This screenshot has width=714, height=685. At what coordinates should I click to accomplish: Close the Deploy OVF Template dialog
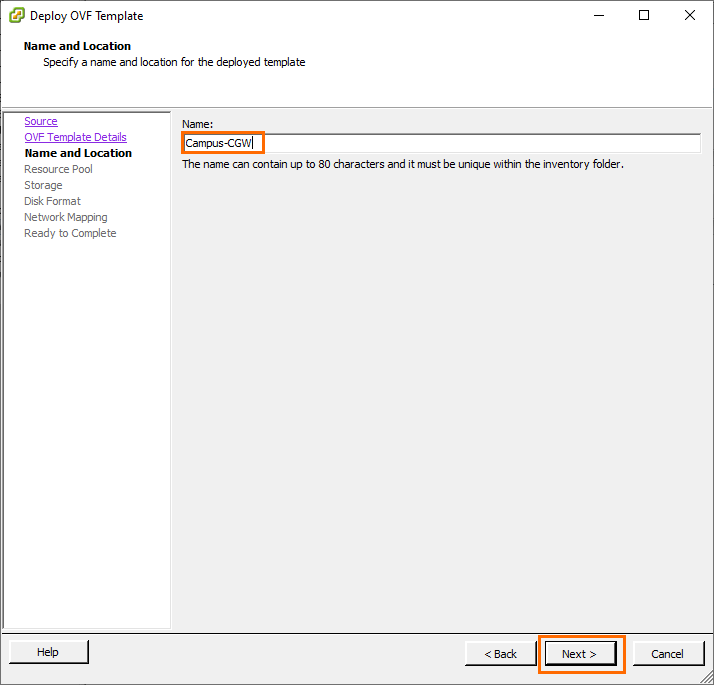click(690, 16)
